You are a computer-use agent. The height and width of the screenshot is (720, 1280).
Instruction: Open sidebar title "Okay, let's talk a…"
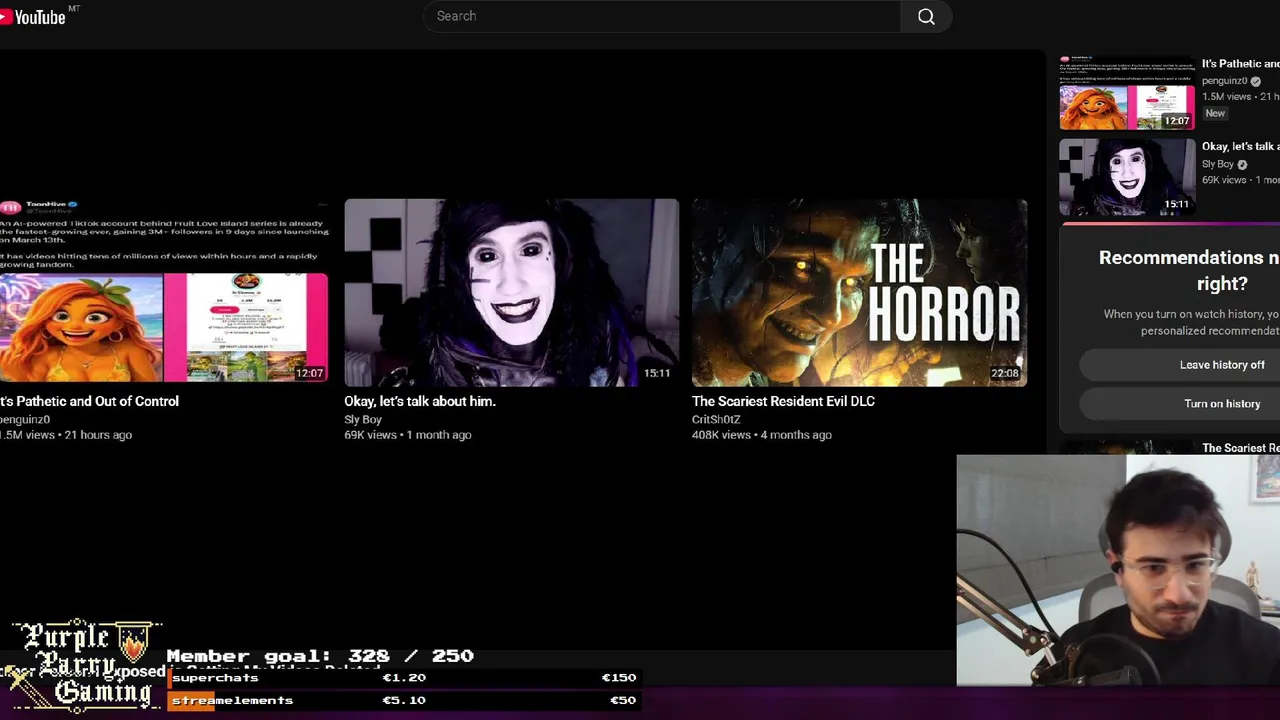tap(1240, 147)
